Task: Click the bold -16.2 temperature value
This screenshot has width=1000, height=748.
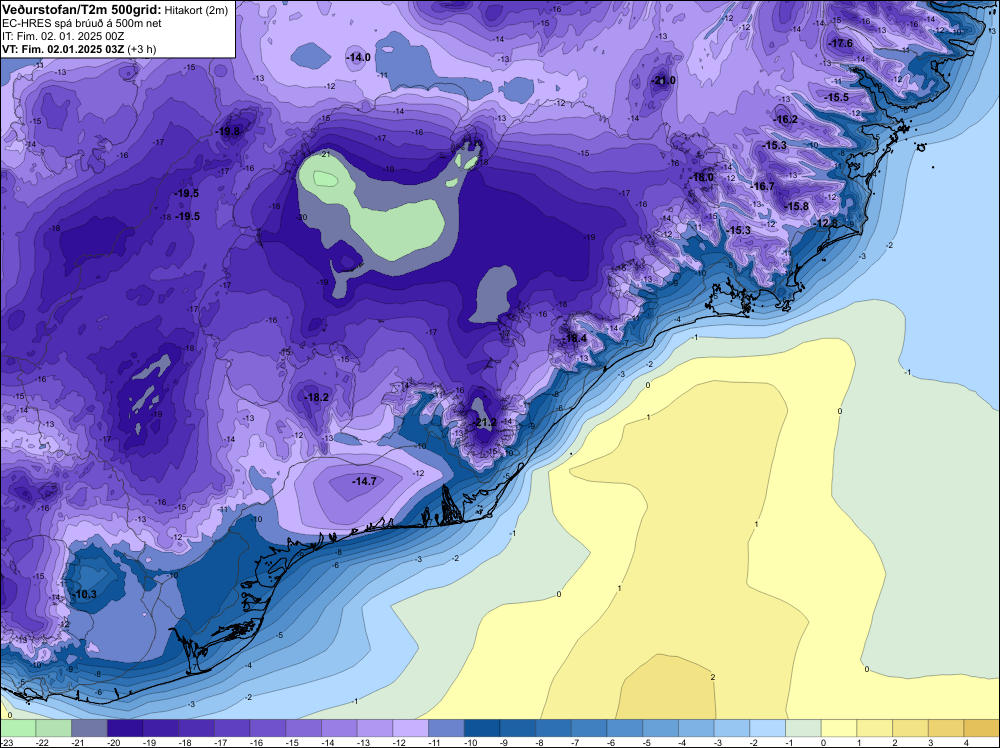Action: coord(786,119)
